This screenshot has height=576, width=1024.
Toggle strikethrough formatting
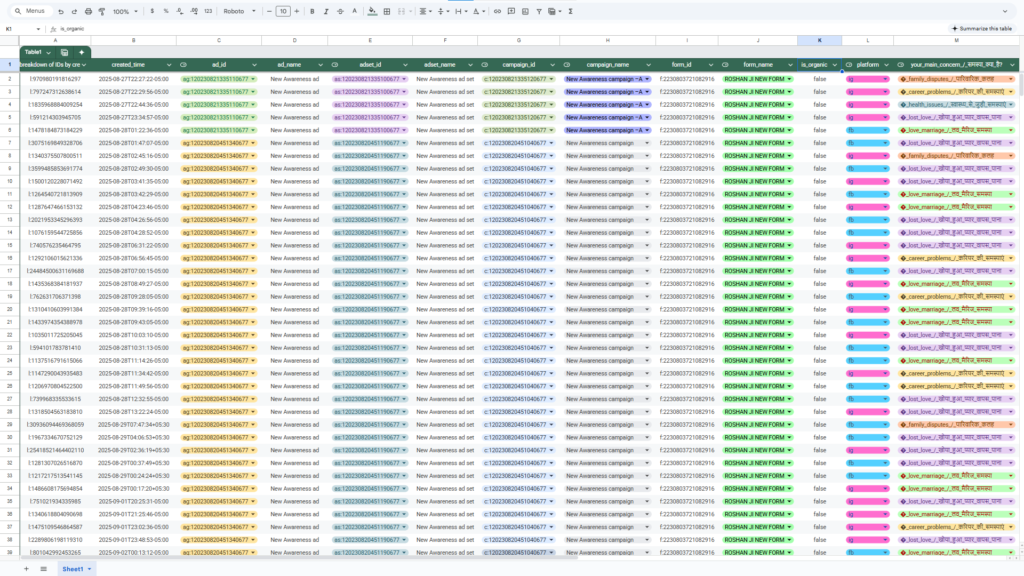(340, 11)
